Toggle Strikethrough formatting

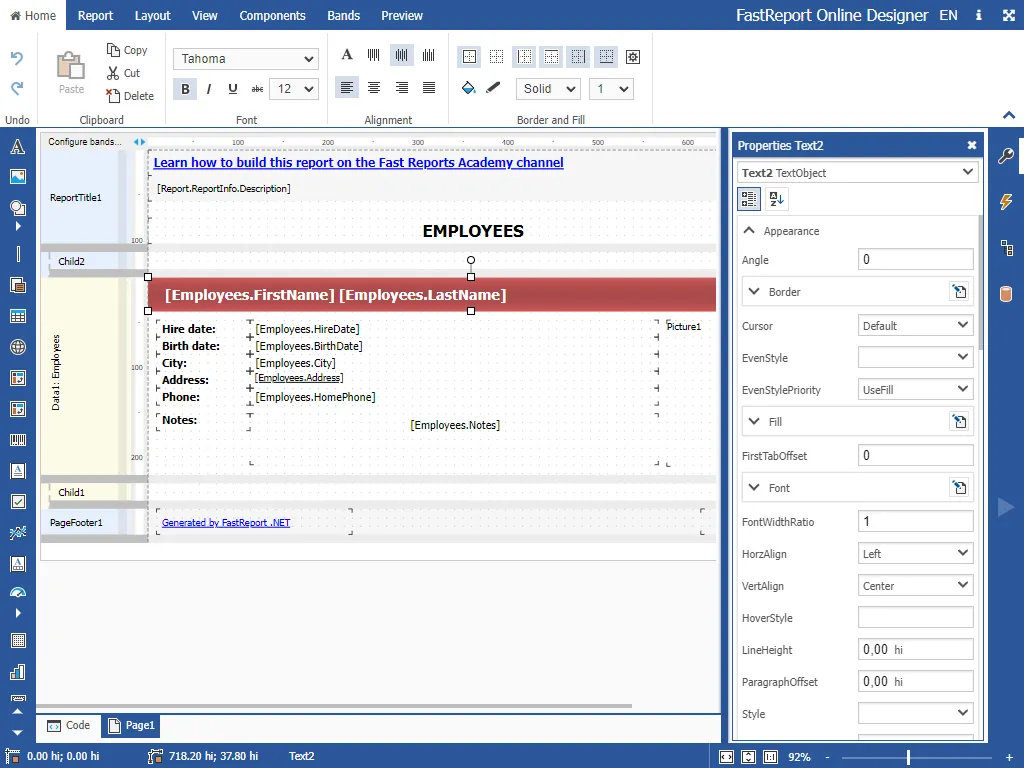[x=257, y=89]
